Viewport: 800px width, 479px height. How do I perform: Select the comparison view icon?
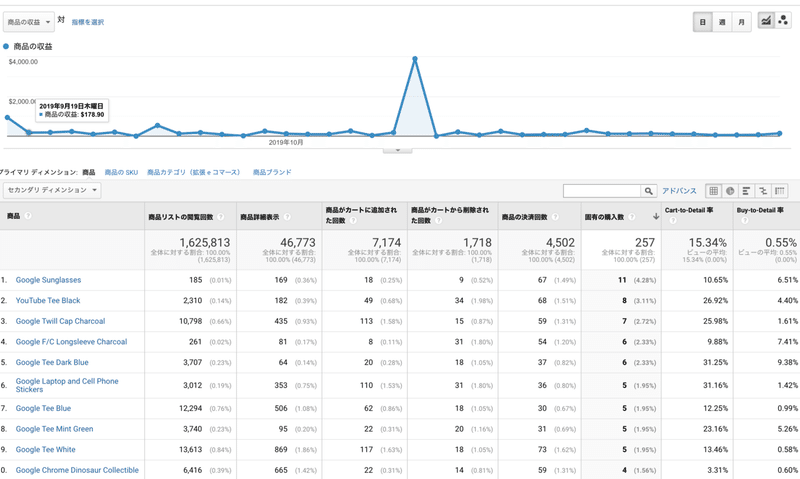[x=763, y=191]
